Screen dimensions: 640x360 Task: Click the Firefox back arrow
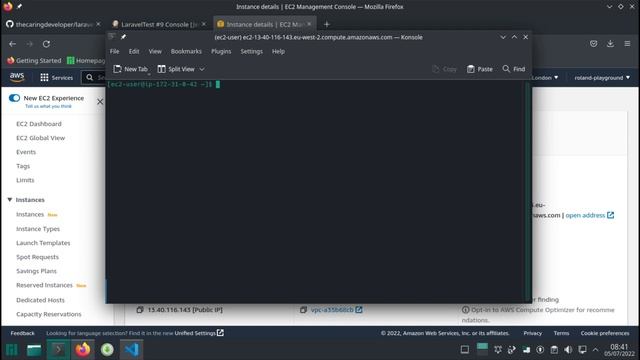(x=13, y=44)
